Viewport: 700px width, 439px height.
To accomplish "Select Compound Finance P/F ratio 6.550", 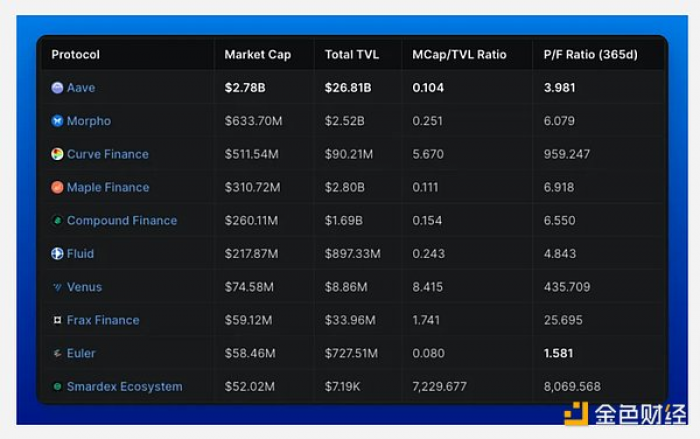I will coord(559,220).
